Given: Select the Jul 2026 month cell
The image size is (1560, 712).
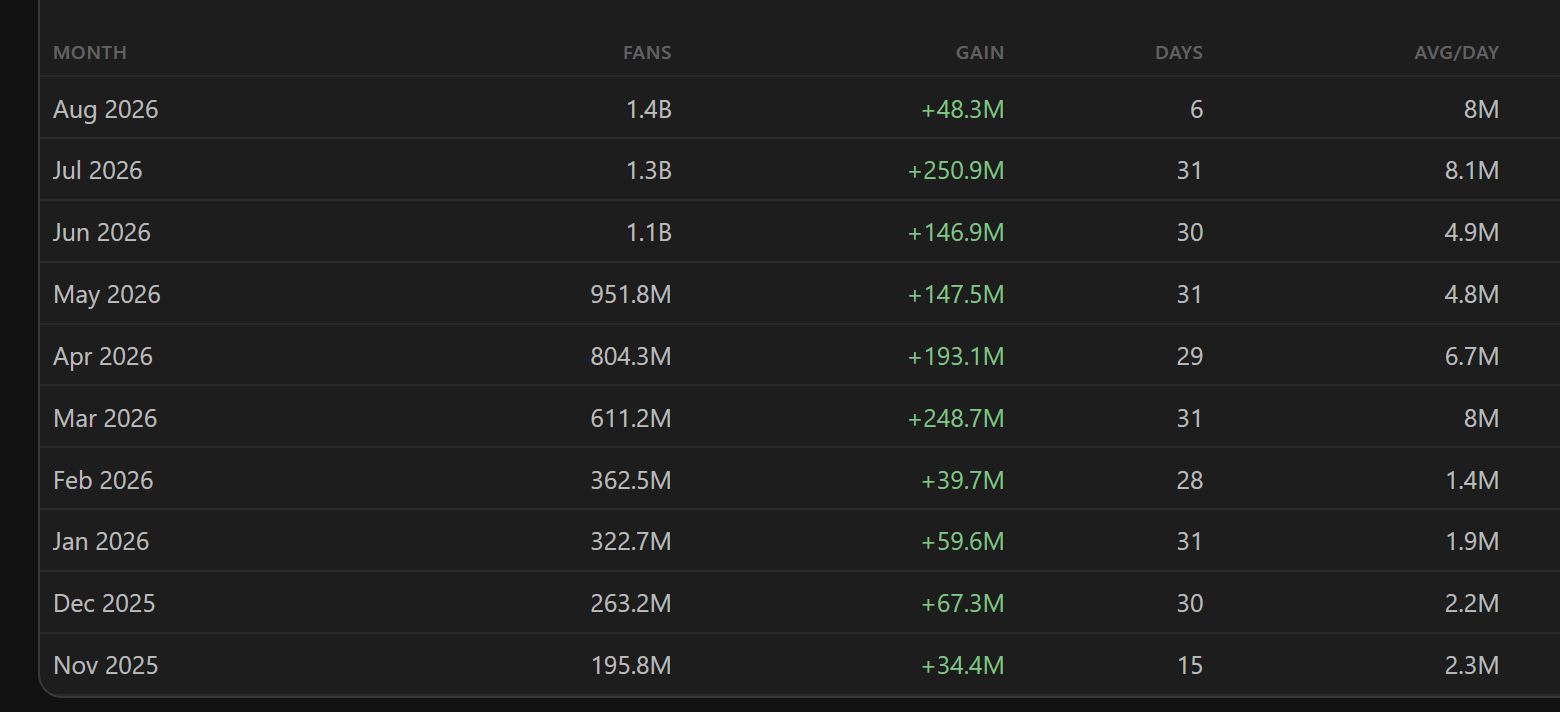Looking at the screenshot, I should (x=98, y=171).
